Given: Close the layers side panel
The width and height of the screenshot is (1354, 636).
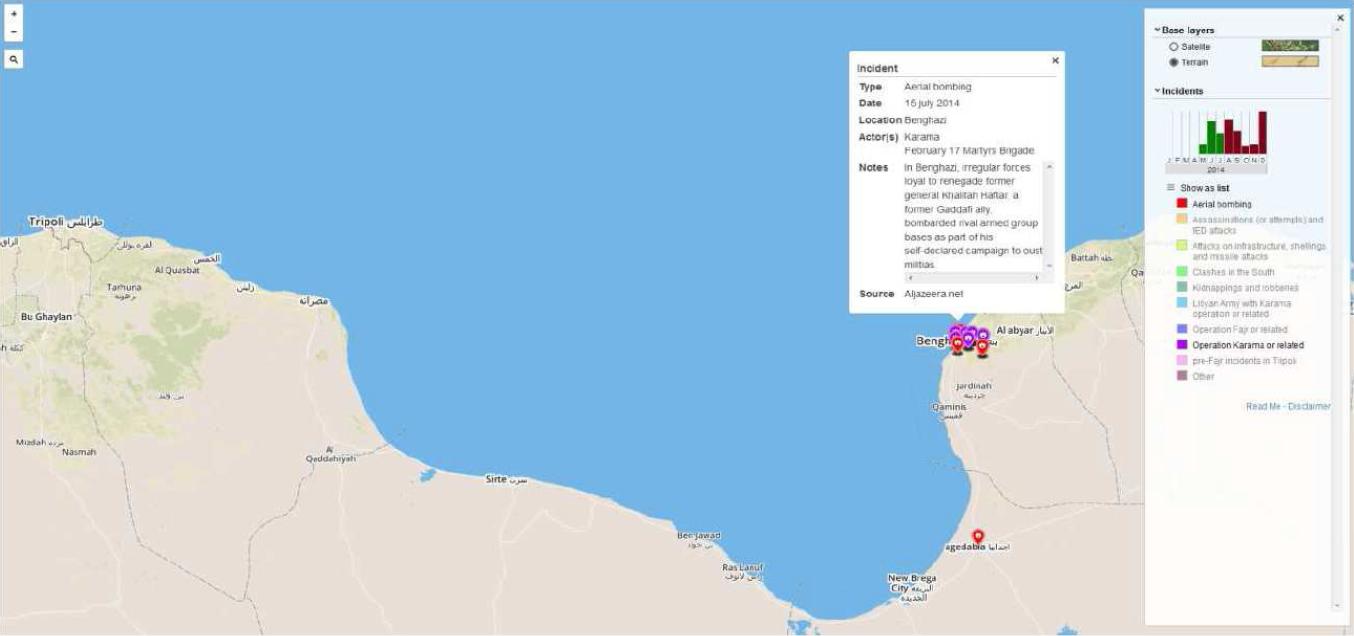Looking at the screenshot, I should [1341, 18].
